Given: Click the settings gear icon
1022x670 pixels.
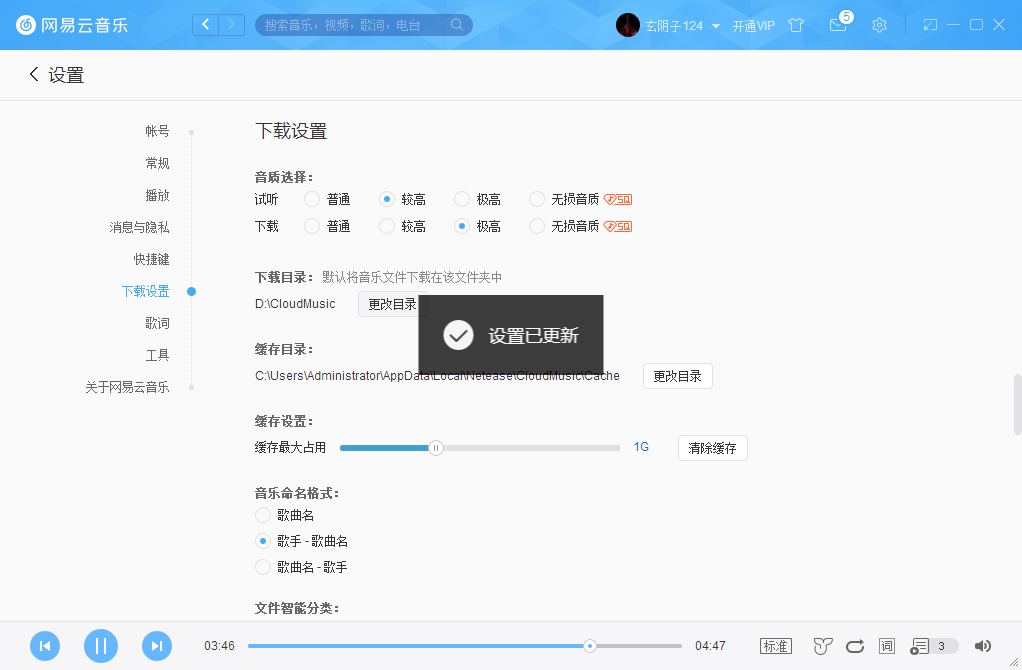Looking at the screenshot, I should (x=879, y=25).
